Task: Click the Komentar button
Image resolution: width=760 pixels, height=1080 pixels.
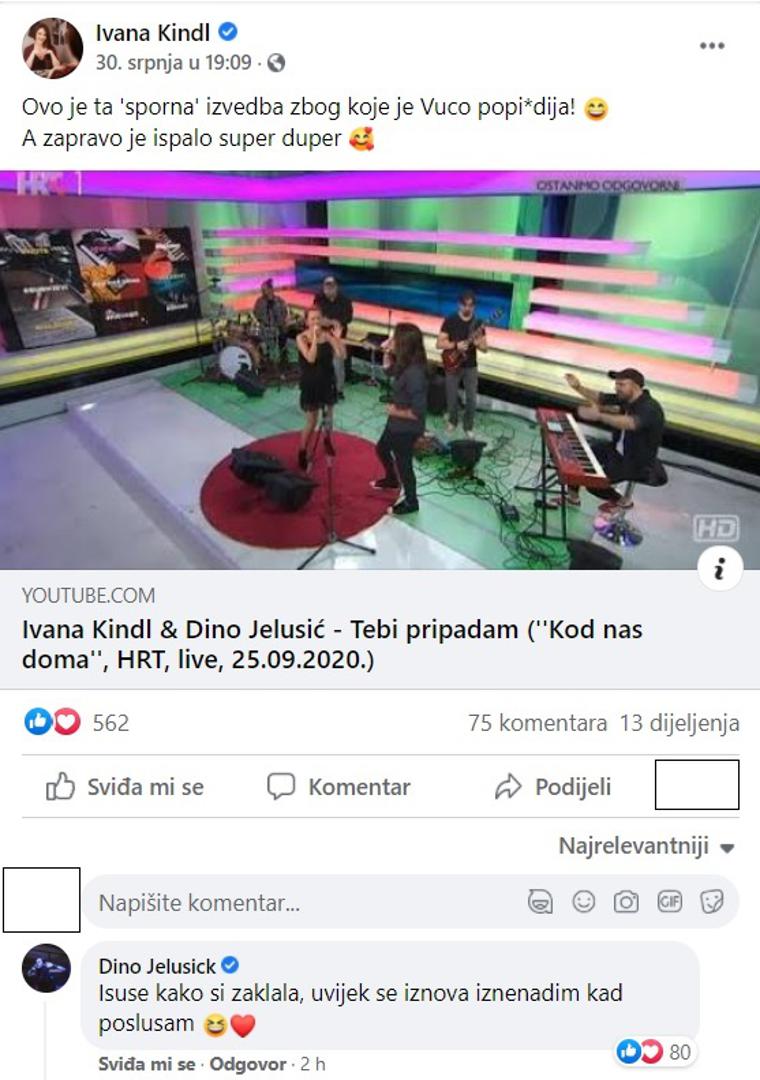Action: pos(339,787)
